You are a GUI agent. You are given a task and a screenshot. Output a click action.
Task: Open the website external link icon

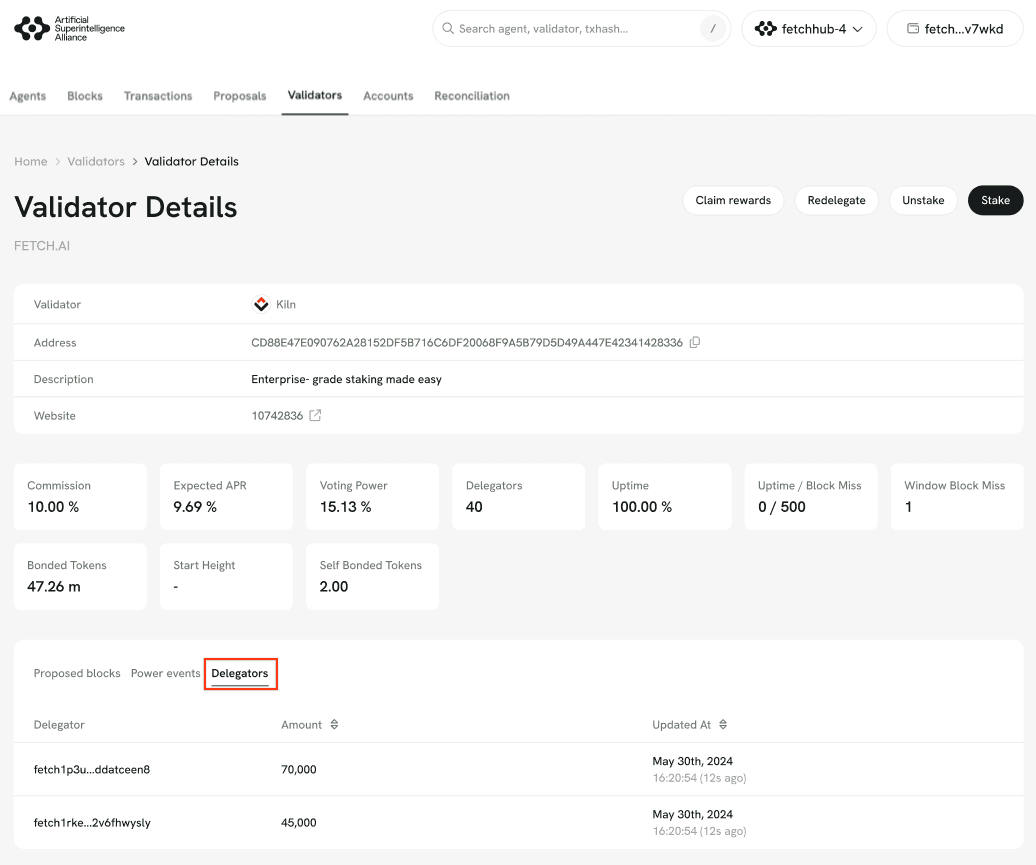click(x=315, y=416)
